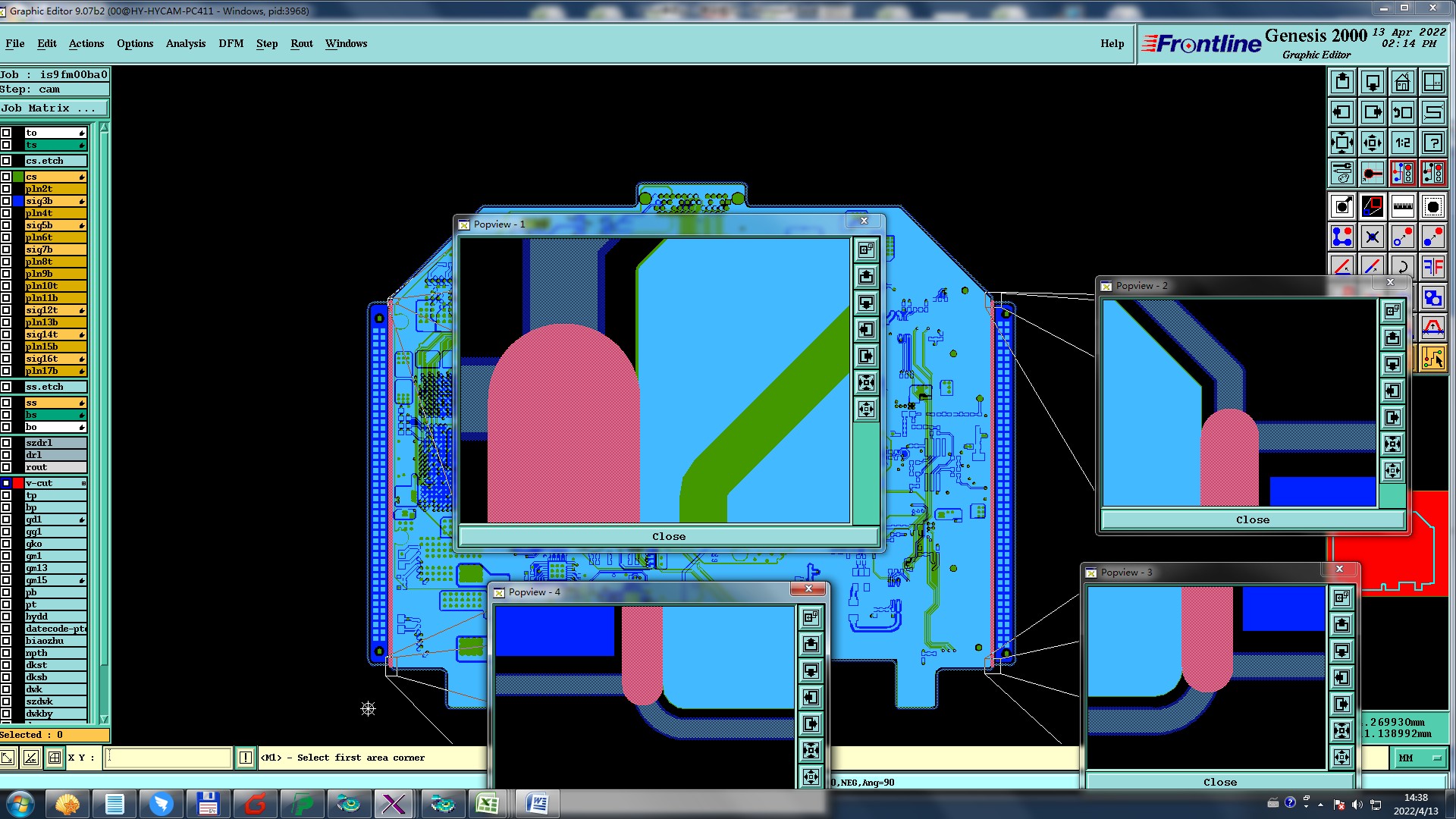Click the wrench tools settings icon
Screen dimensions: 1456x819
pyautogui.click(x=1341, y=174)
